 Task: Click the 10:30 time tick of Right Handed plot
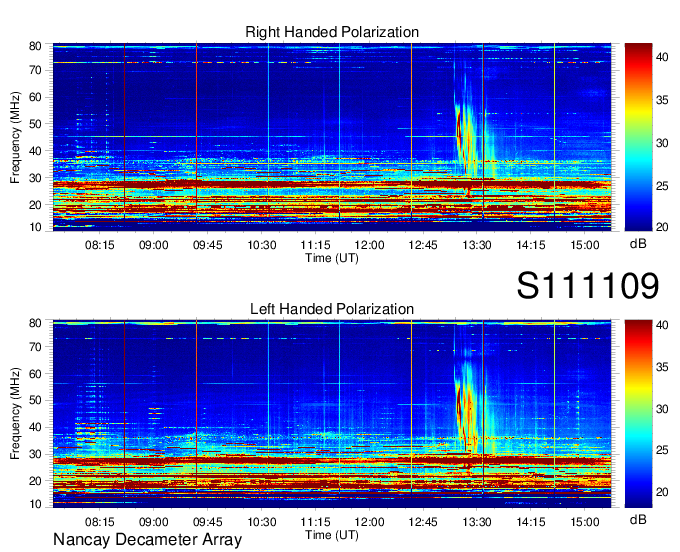(x=262, y=245)
